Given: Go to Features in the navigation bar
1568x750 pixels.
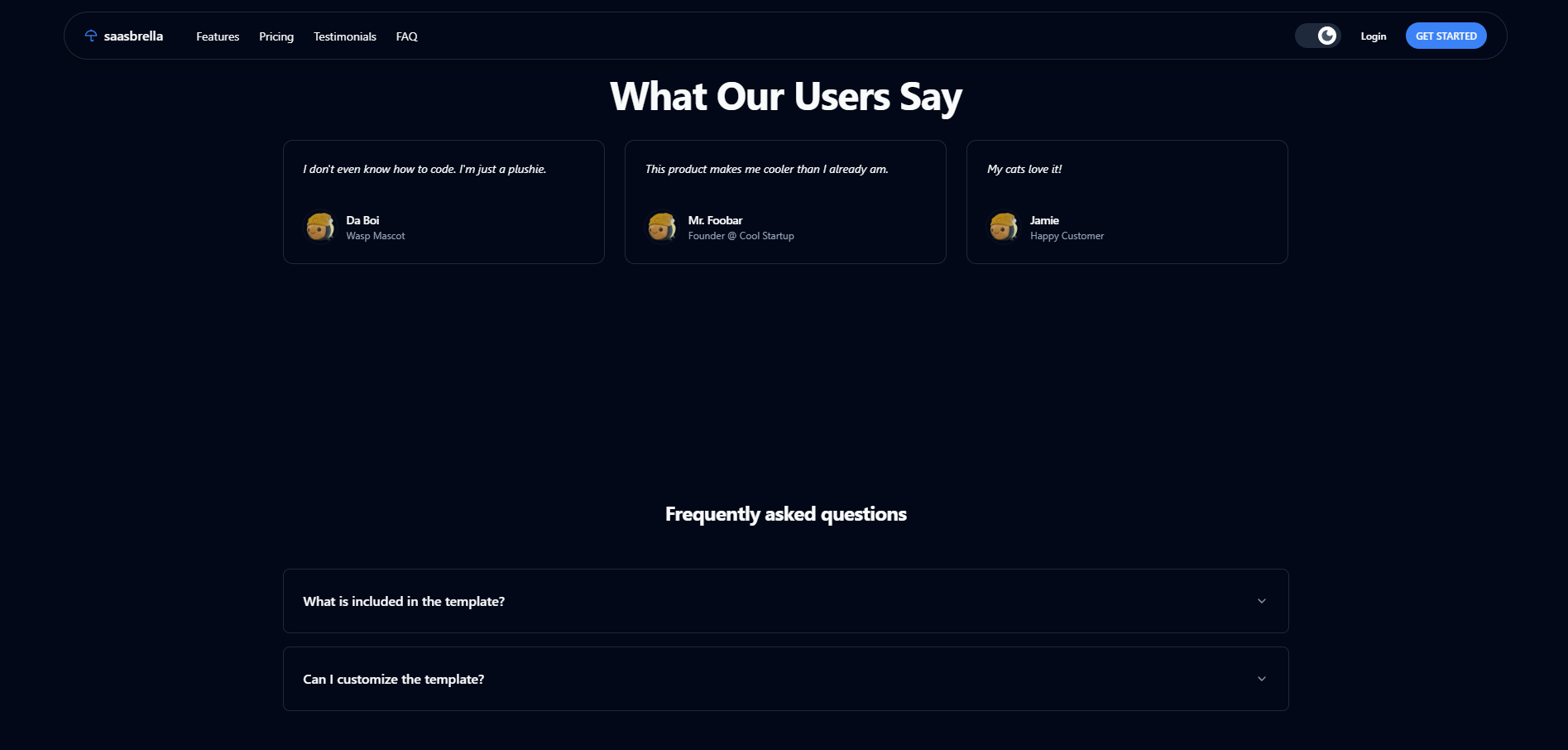Looking at the screenshot, I should [x=218, y=36].
